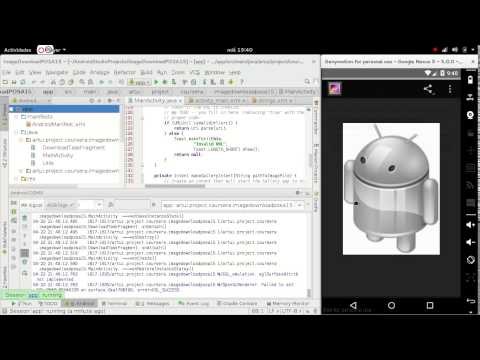The width and height of the screenshot is (480, 360).
Task: Click Genymotion volume up icon
Action: point(470,225)
